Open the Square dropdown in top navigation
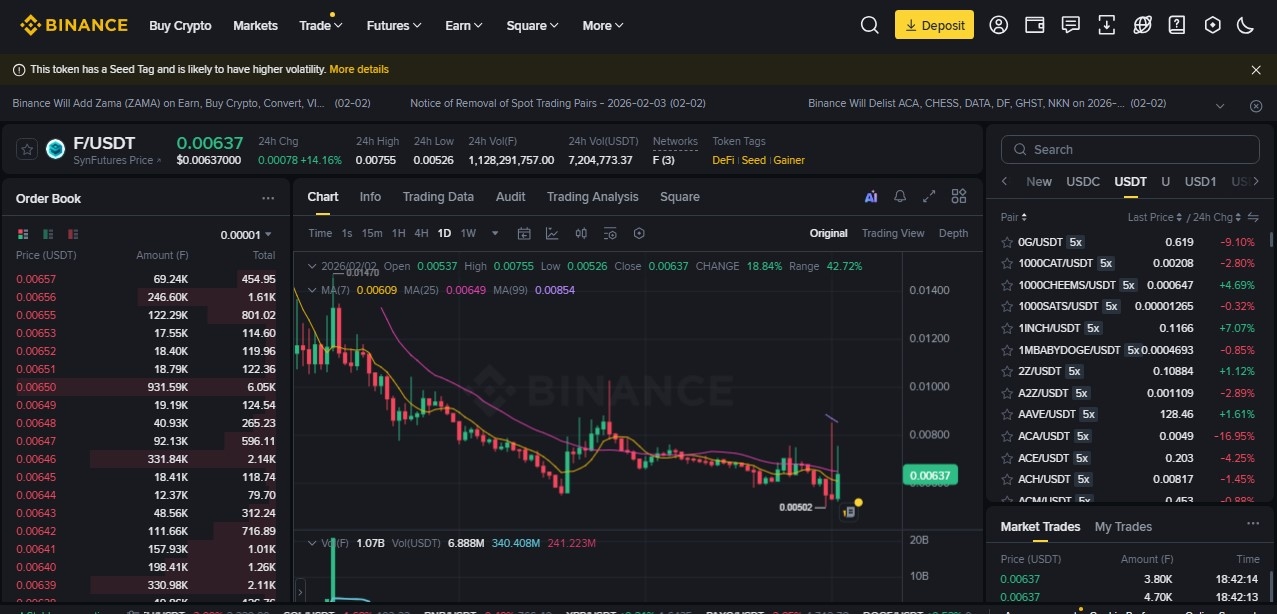1277x614 pixels. point(533,25)
